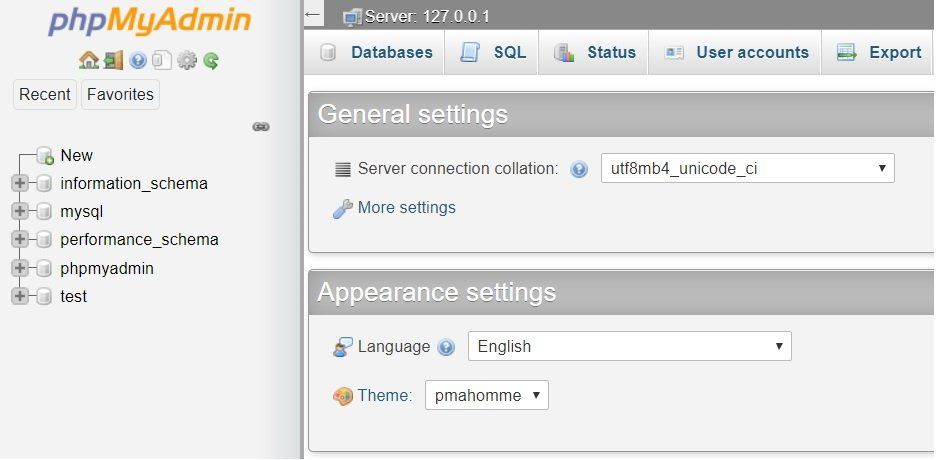Screen dimensions: 938x460
Task: Click the log out door icon
Action: tap(113, 60)
